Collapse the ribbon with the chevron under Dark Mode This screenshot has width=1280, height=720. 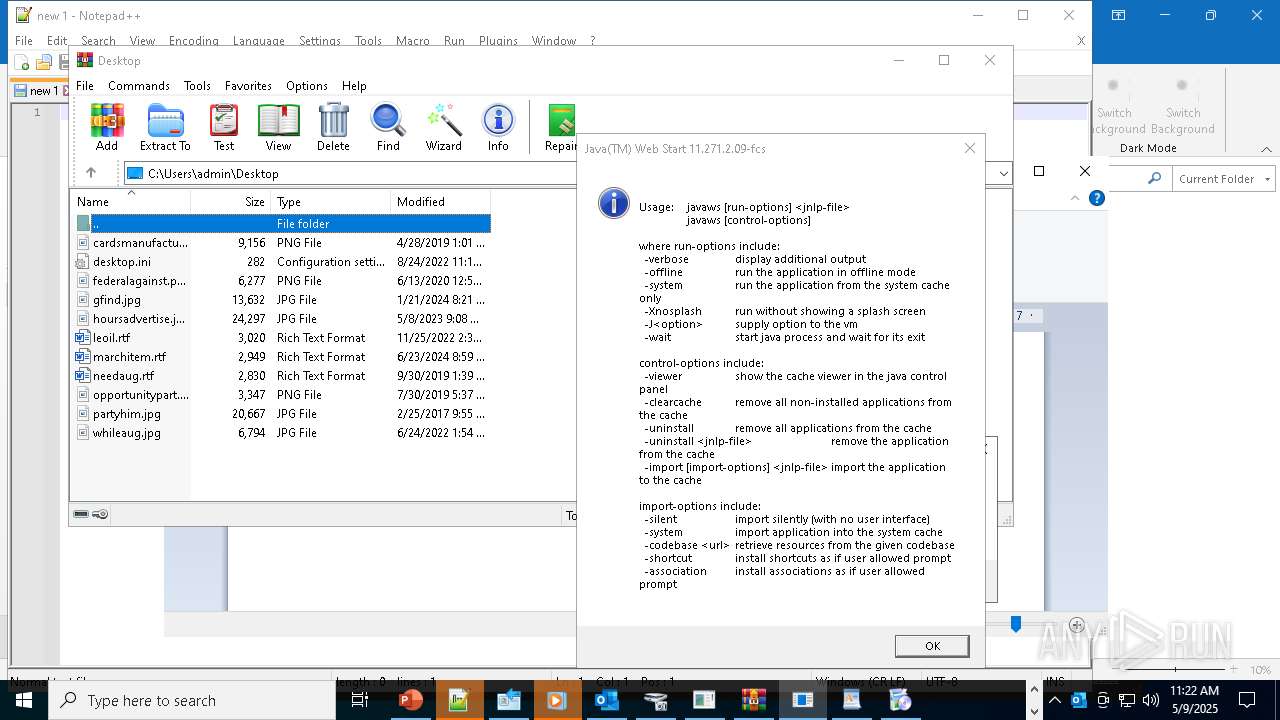[1267, 148]
